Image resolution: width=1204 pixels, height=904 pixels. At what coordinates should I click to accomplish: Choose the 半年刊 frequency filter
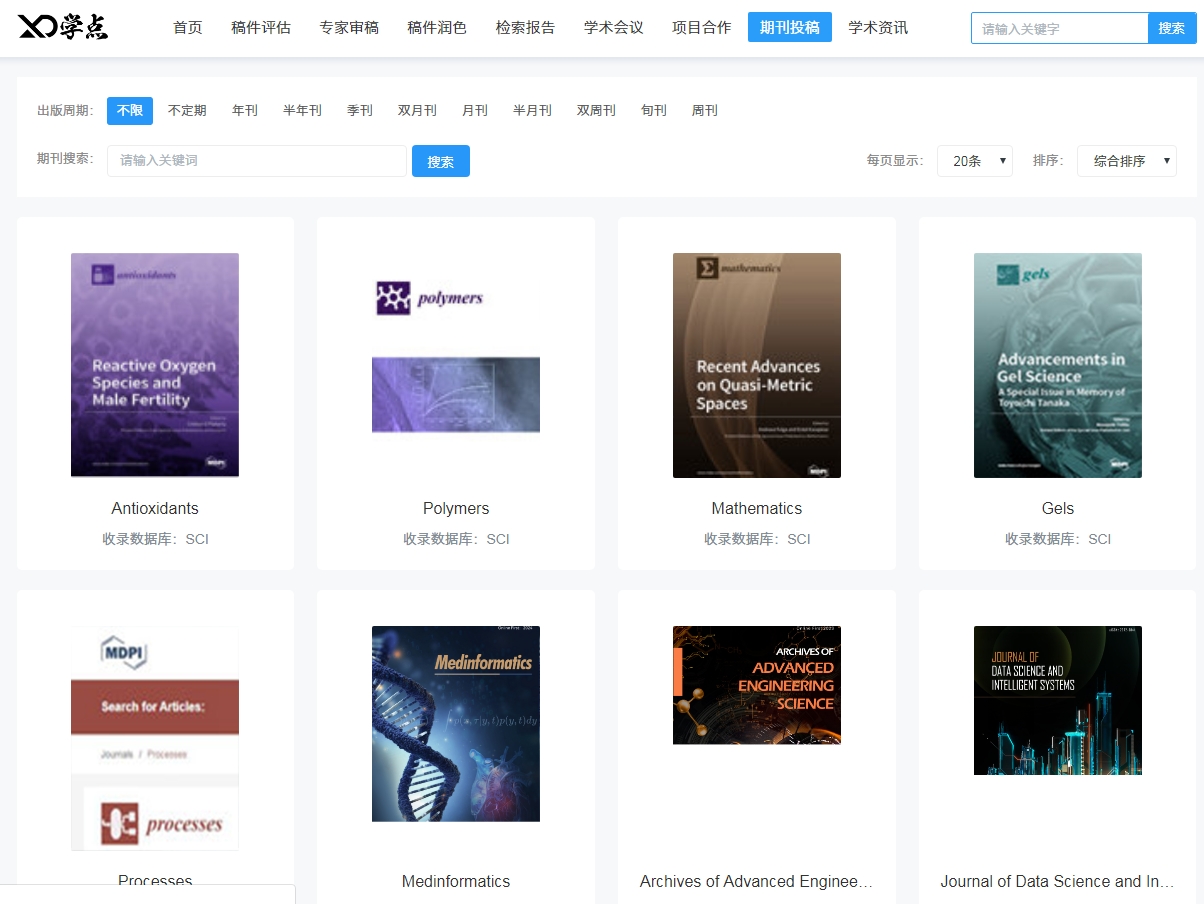302,111
